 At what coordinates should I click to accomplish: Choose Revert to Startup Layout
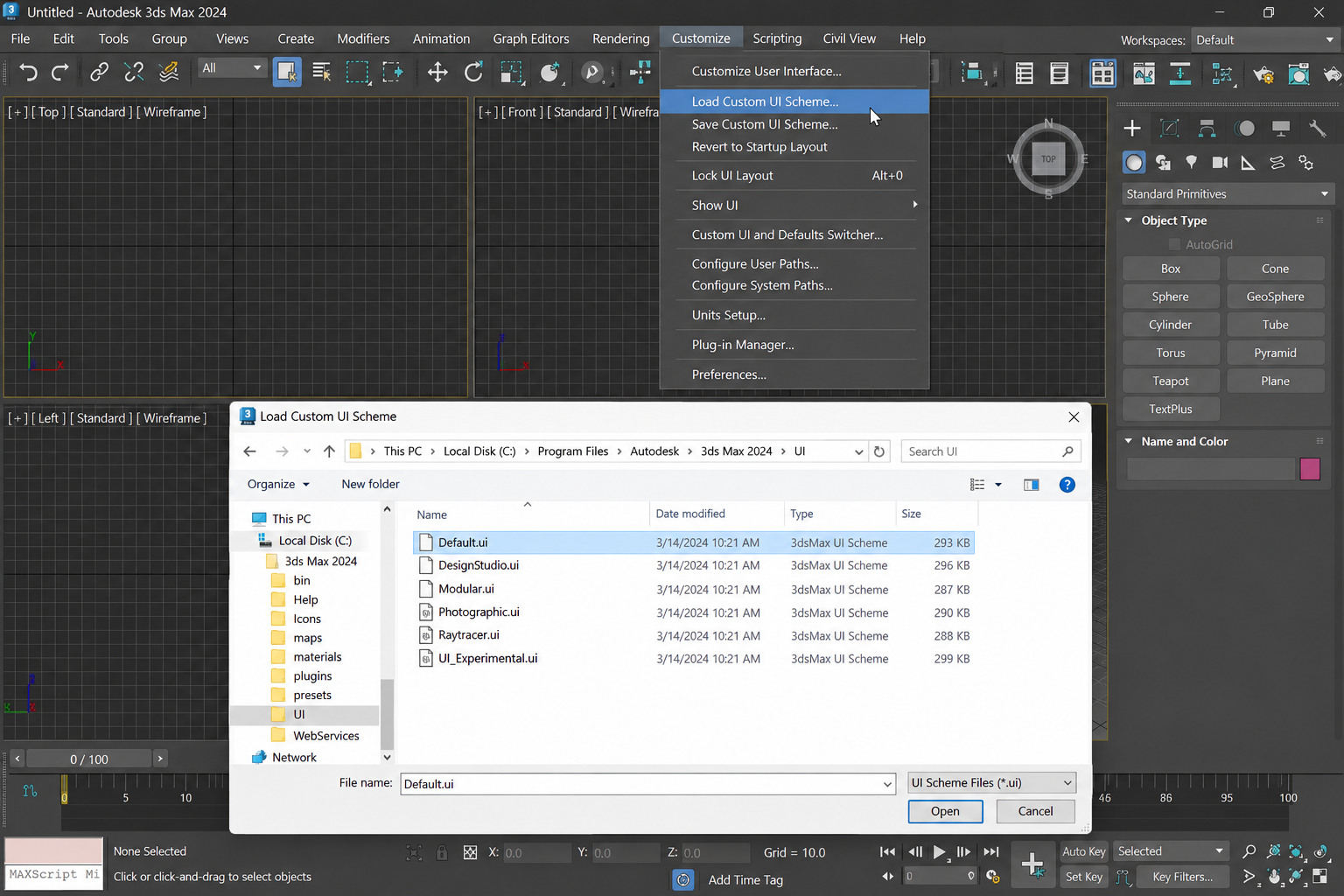click(x=759, y=147)
